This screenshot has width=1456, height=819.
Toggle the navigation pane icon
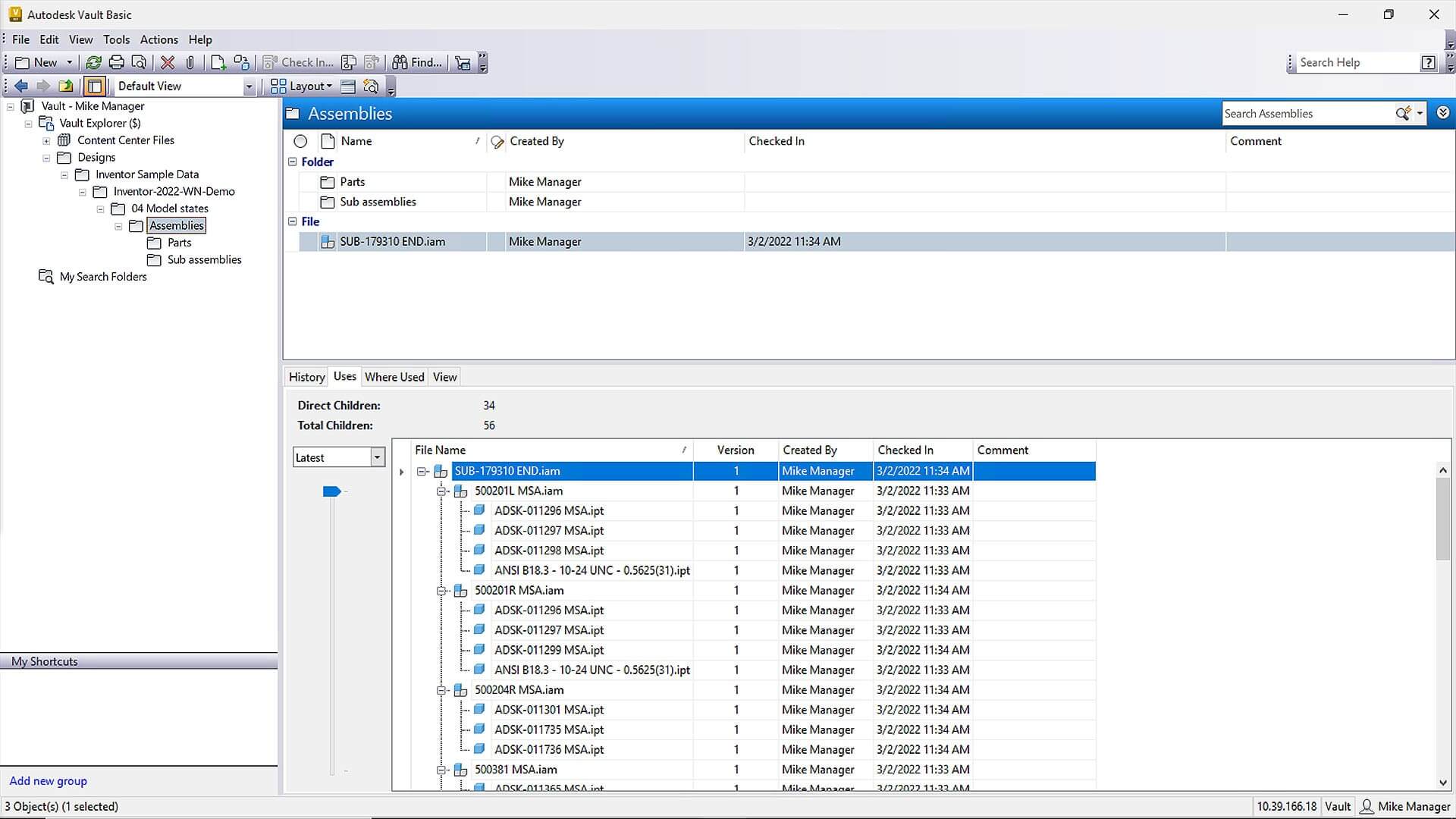(95, 86)
